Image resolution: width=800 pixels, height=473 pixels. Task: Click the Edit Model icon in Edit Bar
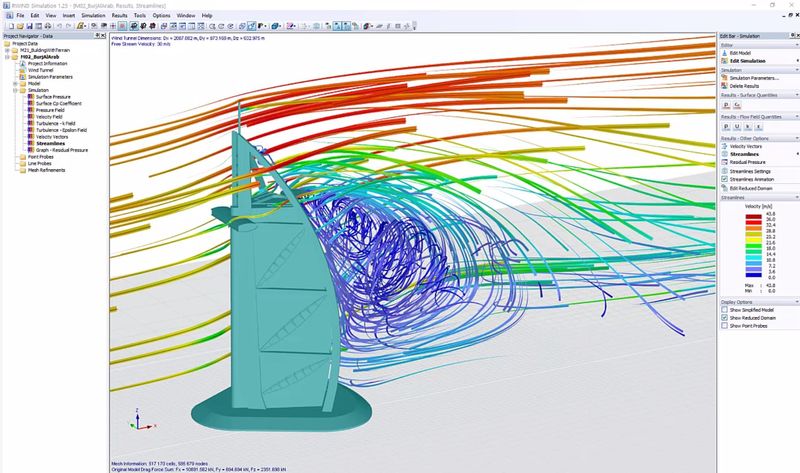pos(724,52)
